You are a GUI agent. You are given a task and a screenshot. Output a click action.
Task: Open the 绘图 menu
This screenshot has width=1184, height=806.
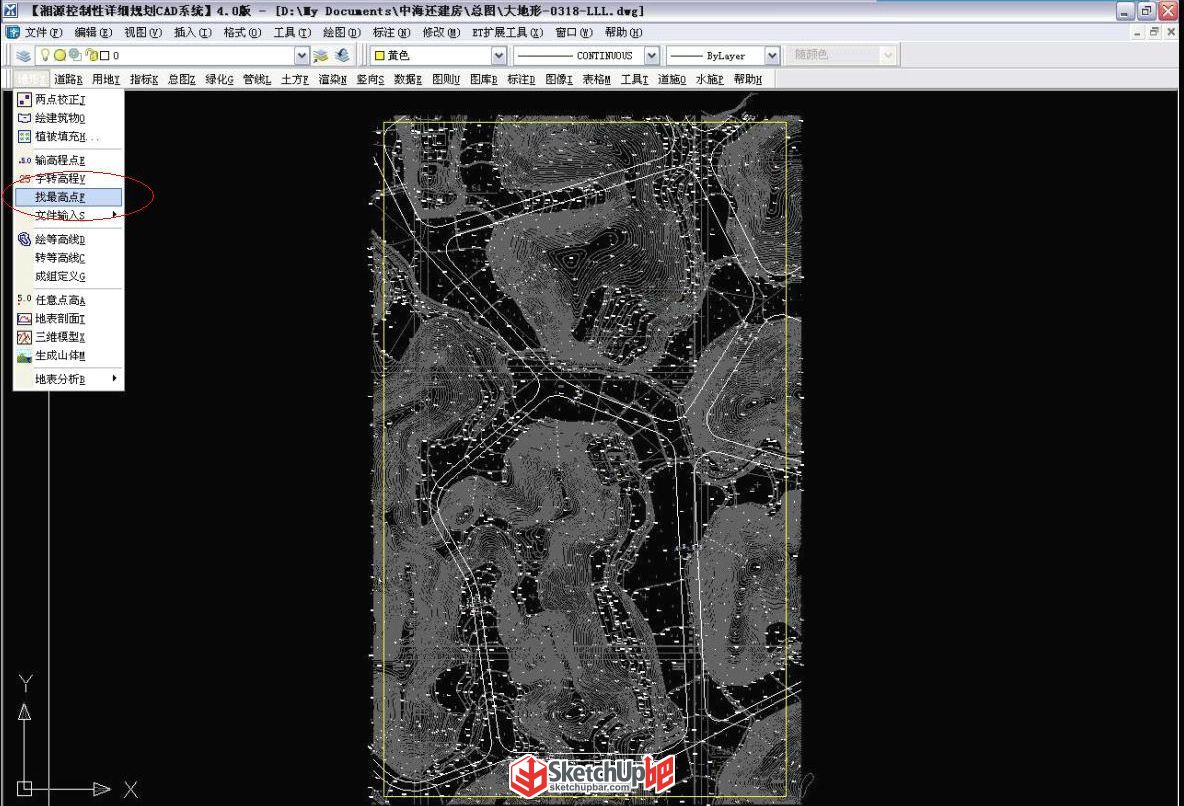[342, 32]
